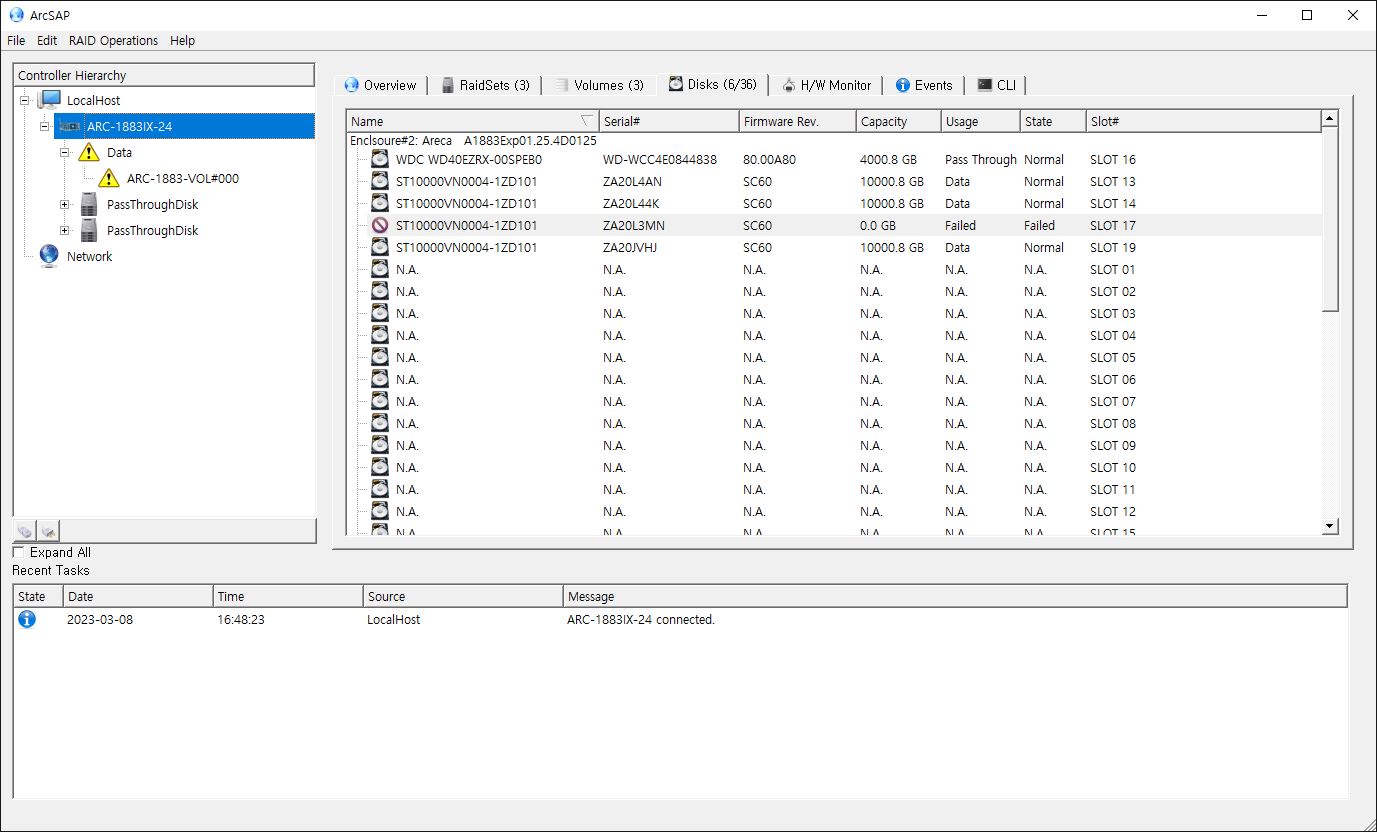
Task: Select the Disks (6/36) tab
Action: (x=712, y=84)
